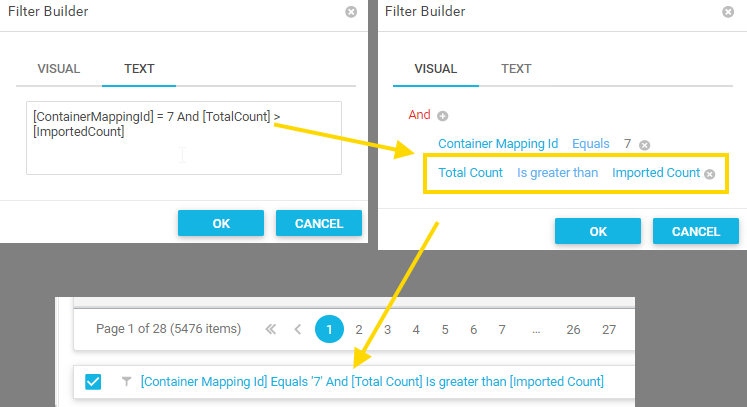Disable the active grid filter checkbox
Viewport: 747px width, 407px height.
coord(94,381)
